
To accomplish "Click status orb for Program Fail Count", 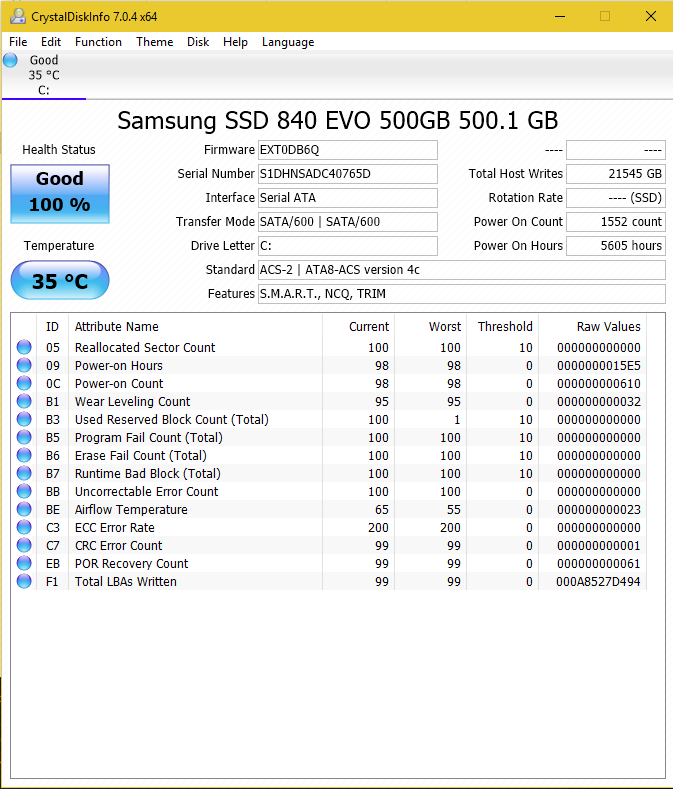I will 24,437.
